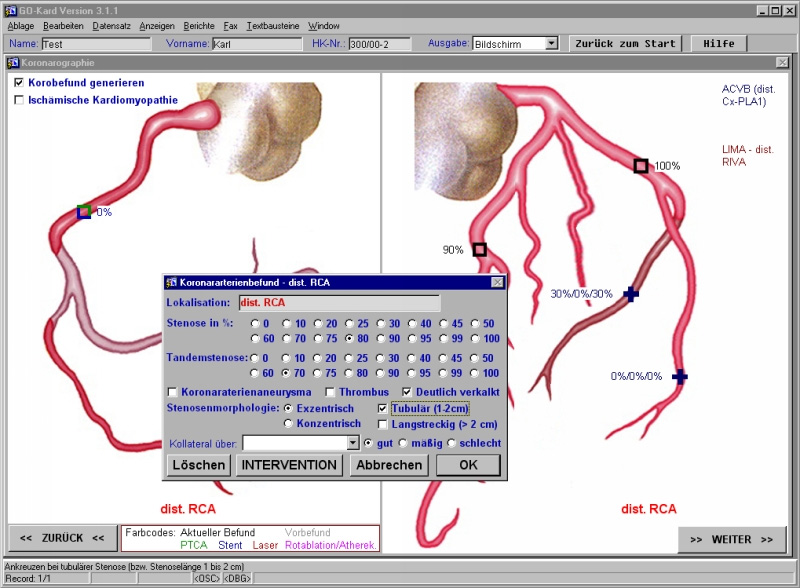Click the Stent color code label
Viewport: 800px width, 588px height.
230,545
